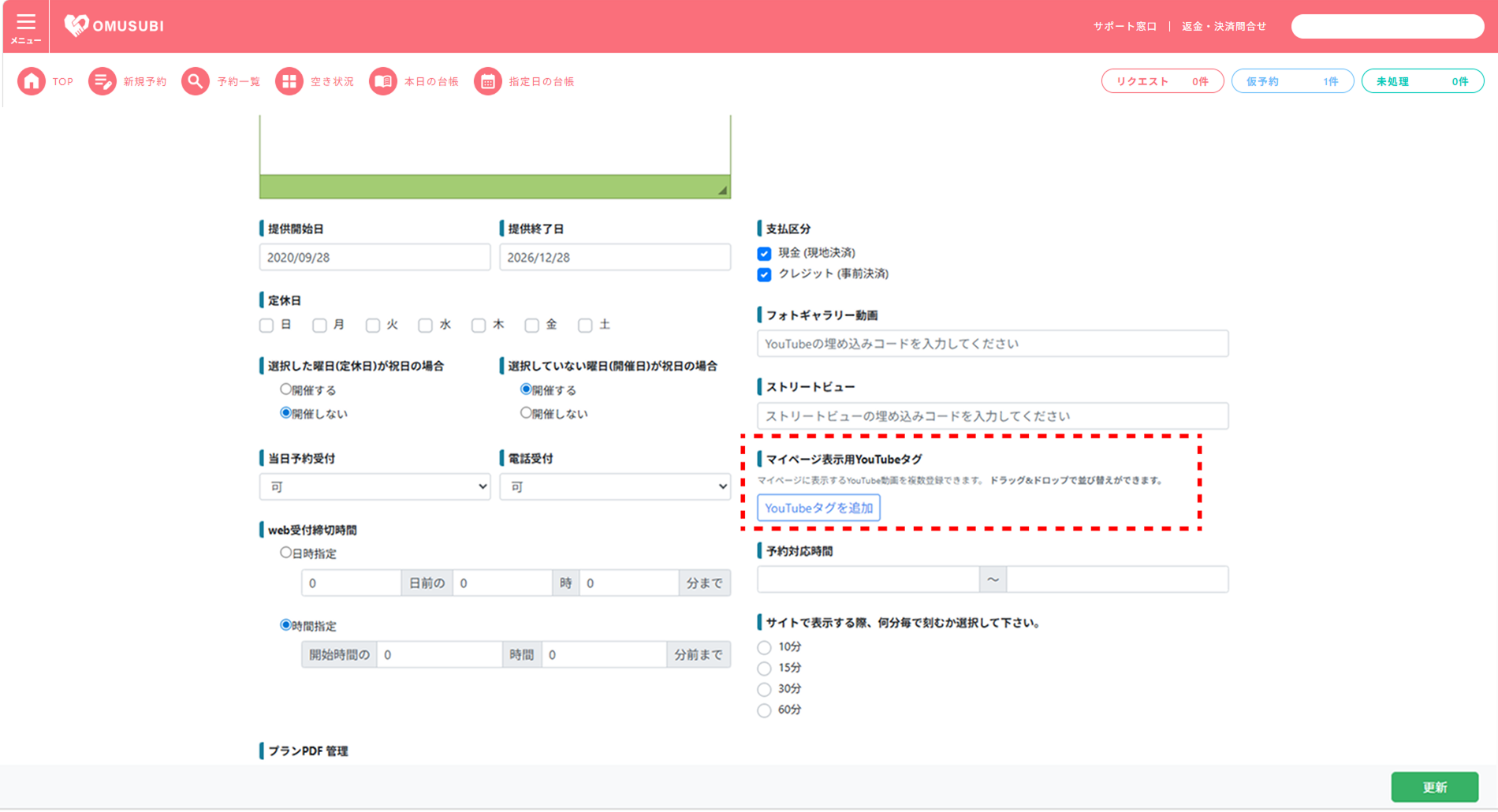Check 月 as a regular holiday
Viewport: 1498px width, 812px height.
tap(319, 326)
